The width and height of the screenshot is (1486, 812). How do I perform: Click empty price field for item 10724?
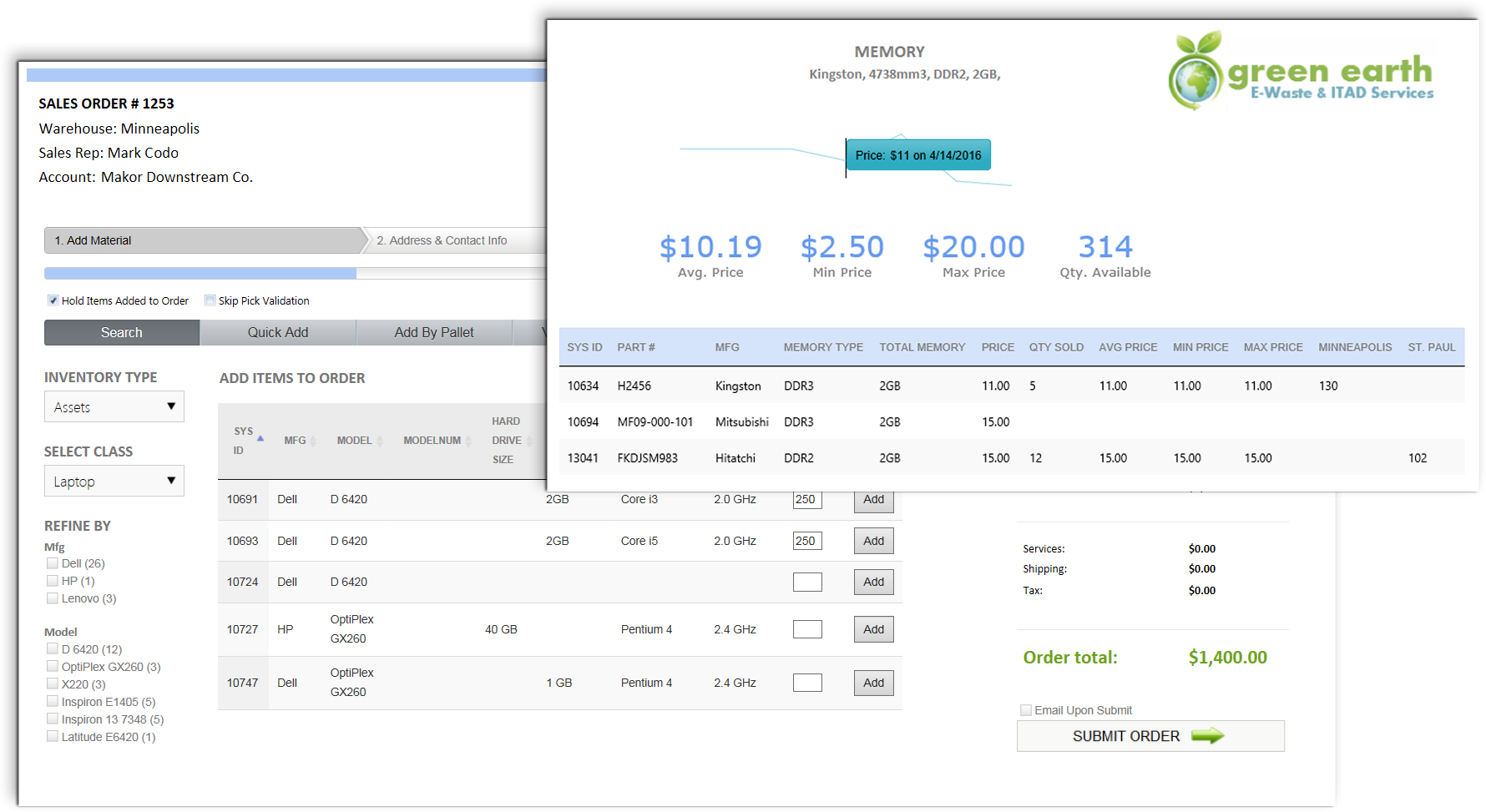pos(807,582)
